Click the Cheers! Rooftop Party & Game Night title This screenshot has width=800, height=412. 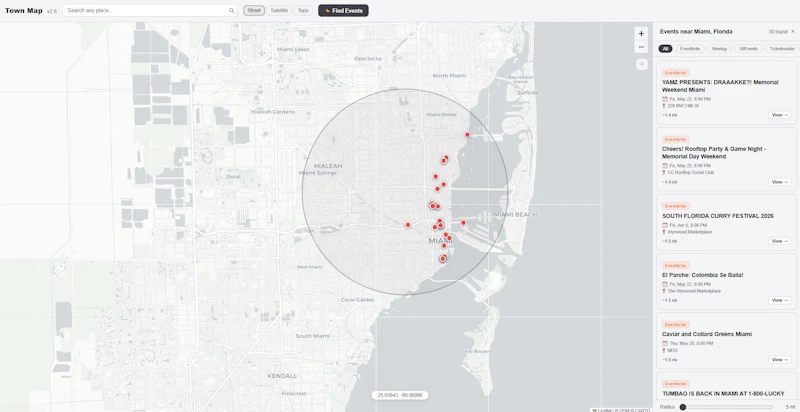click(714, 152)
